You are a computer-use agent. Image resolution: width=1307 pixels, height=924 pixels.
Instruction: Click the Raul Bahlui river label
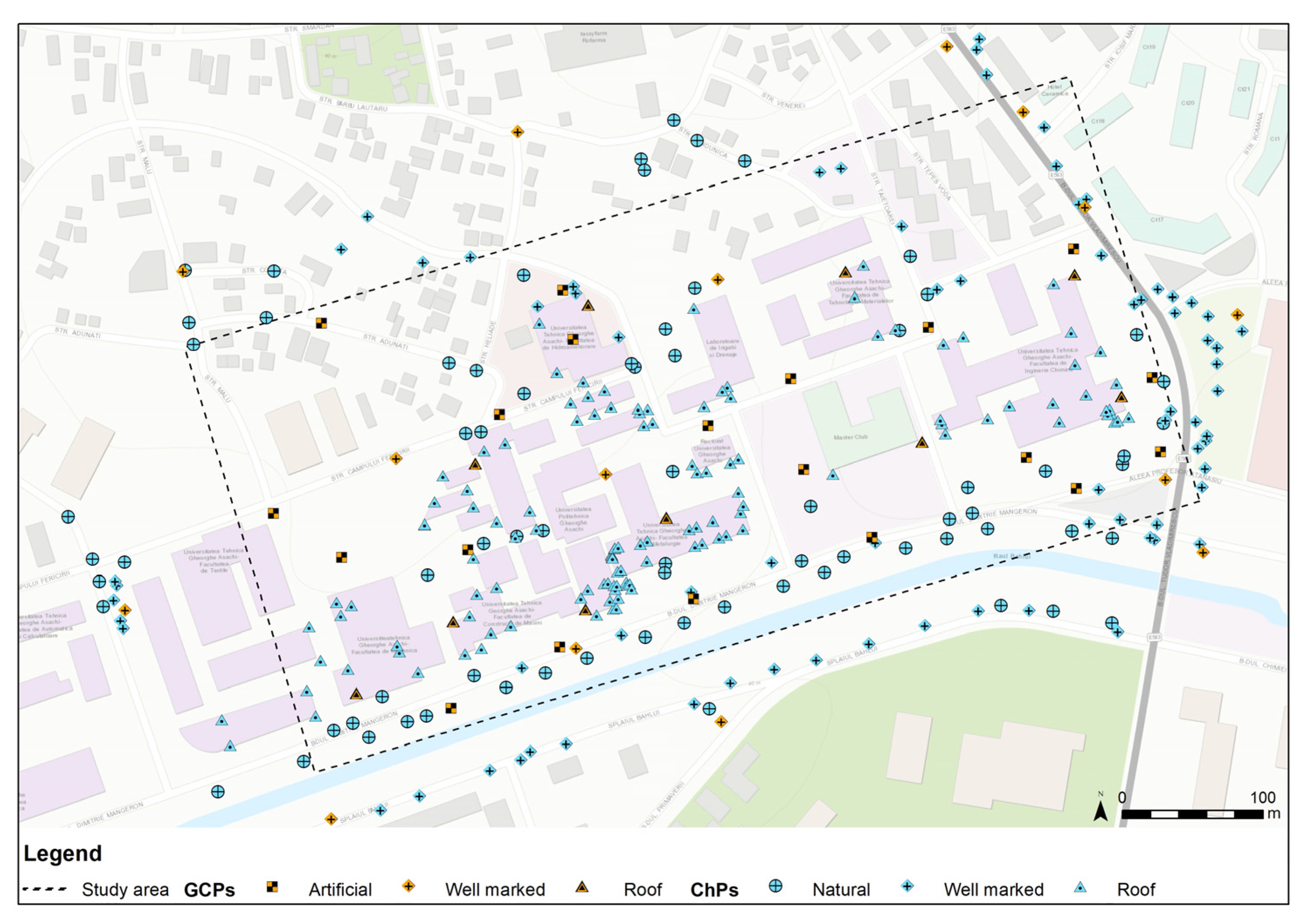point(1011,556)
